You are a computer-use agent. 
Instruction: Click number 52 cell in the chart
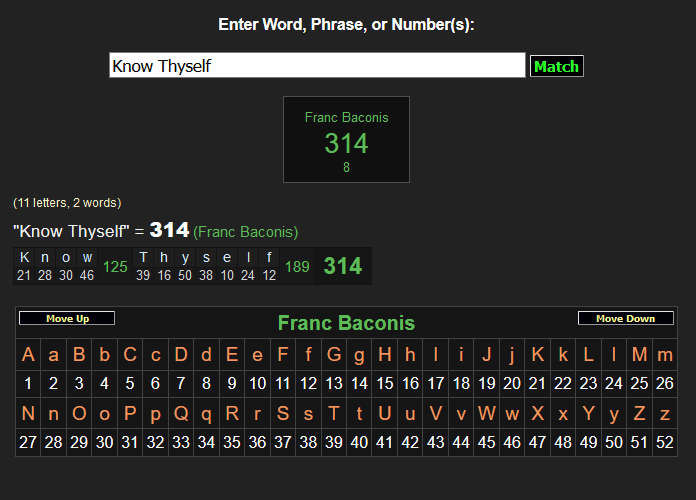pos(665,442)
